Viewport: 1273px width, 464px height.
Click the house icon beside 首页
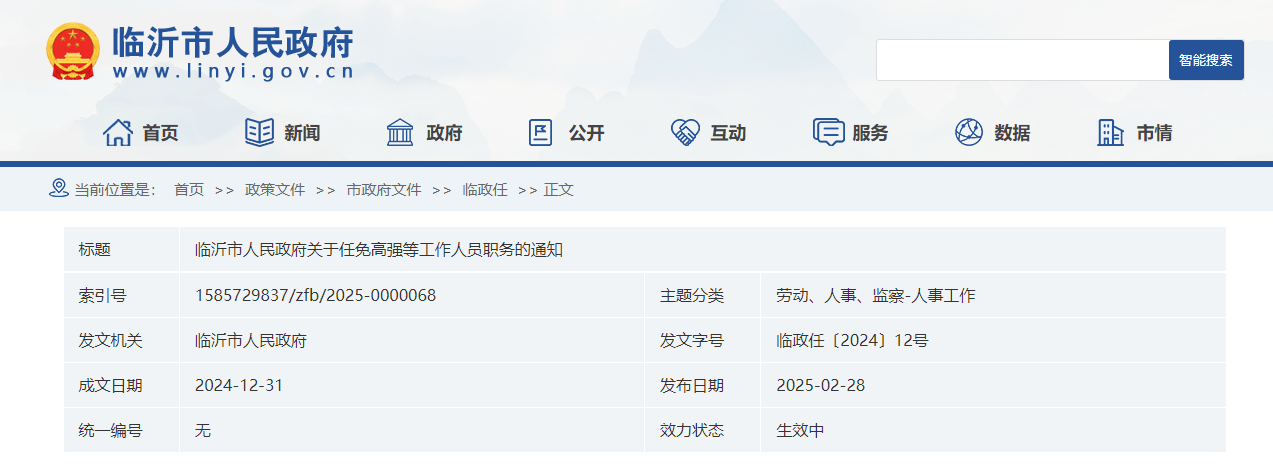pos(118,132)
